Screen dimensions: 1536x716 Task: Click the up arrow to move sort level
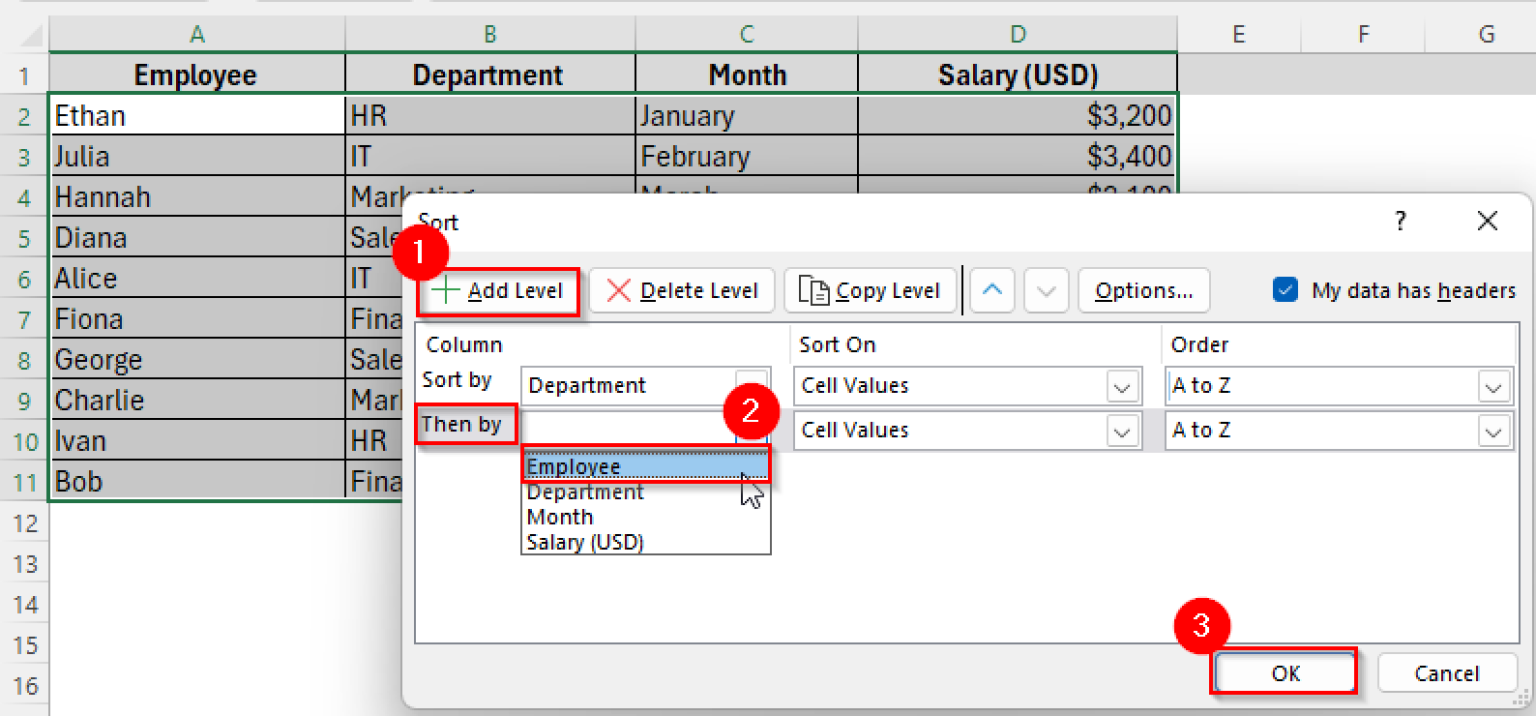point(991,290)
